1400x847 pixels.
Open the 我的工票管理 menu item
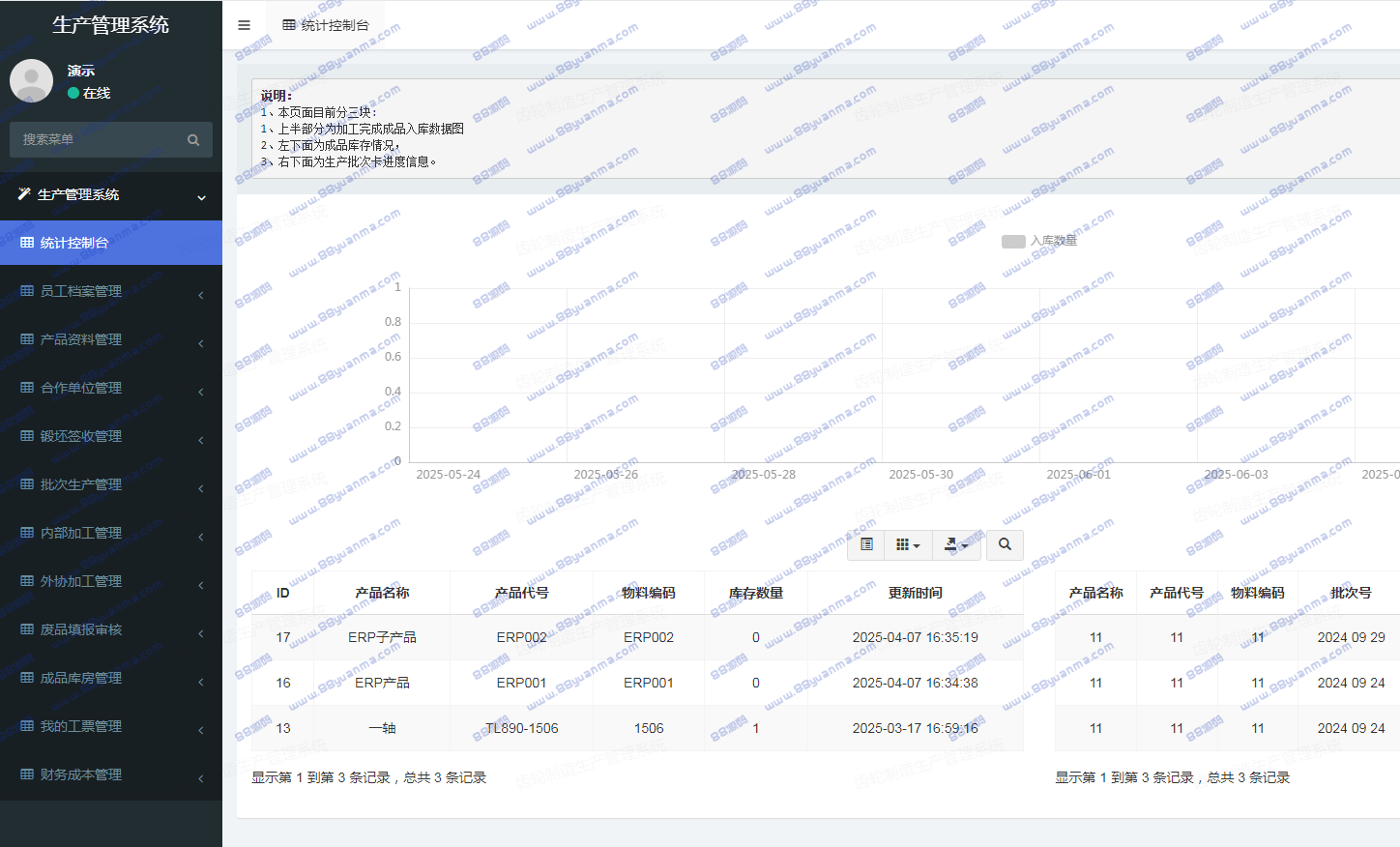click(x=111, y=726)
